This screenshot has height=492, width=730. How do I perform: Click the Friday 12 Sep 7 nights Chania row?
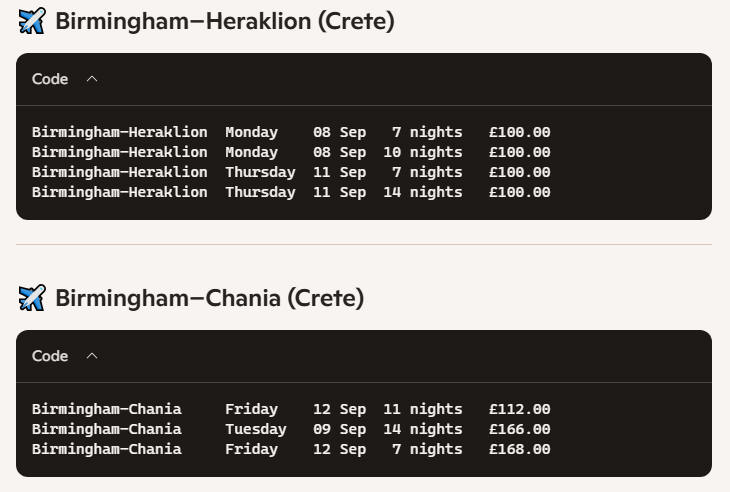[291, 449]
